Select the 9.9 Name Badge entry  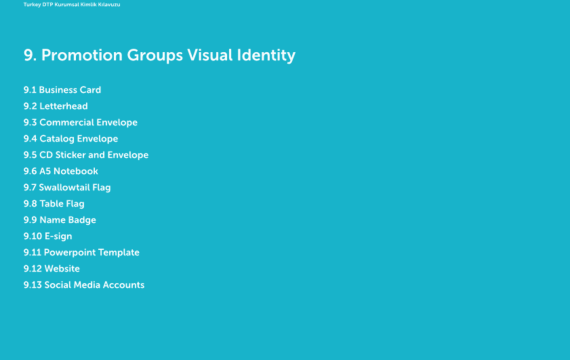click(x=60, y=220)
